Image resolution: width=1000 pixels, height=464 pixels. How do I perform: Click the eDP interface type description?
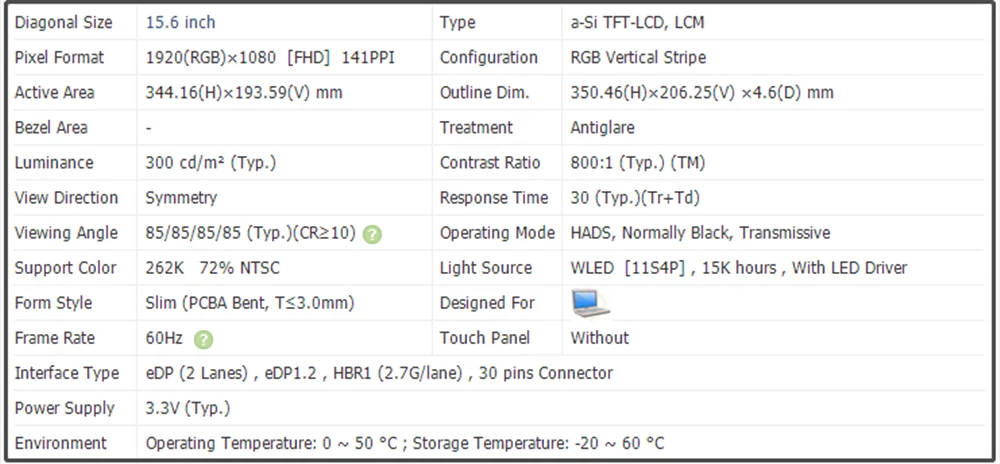tap(379, 373)
